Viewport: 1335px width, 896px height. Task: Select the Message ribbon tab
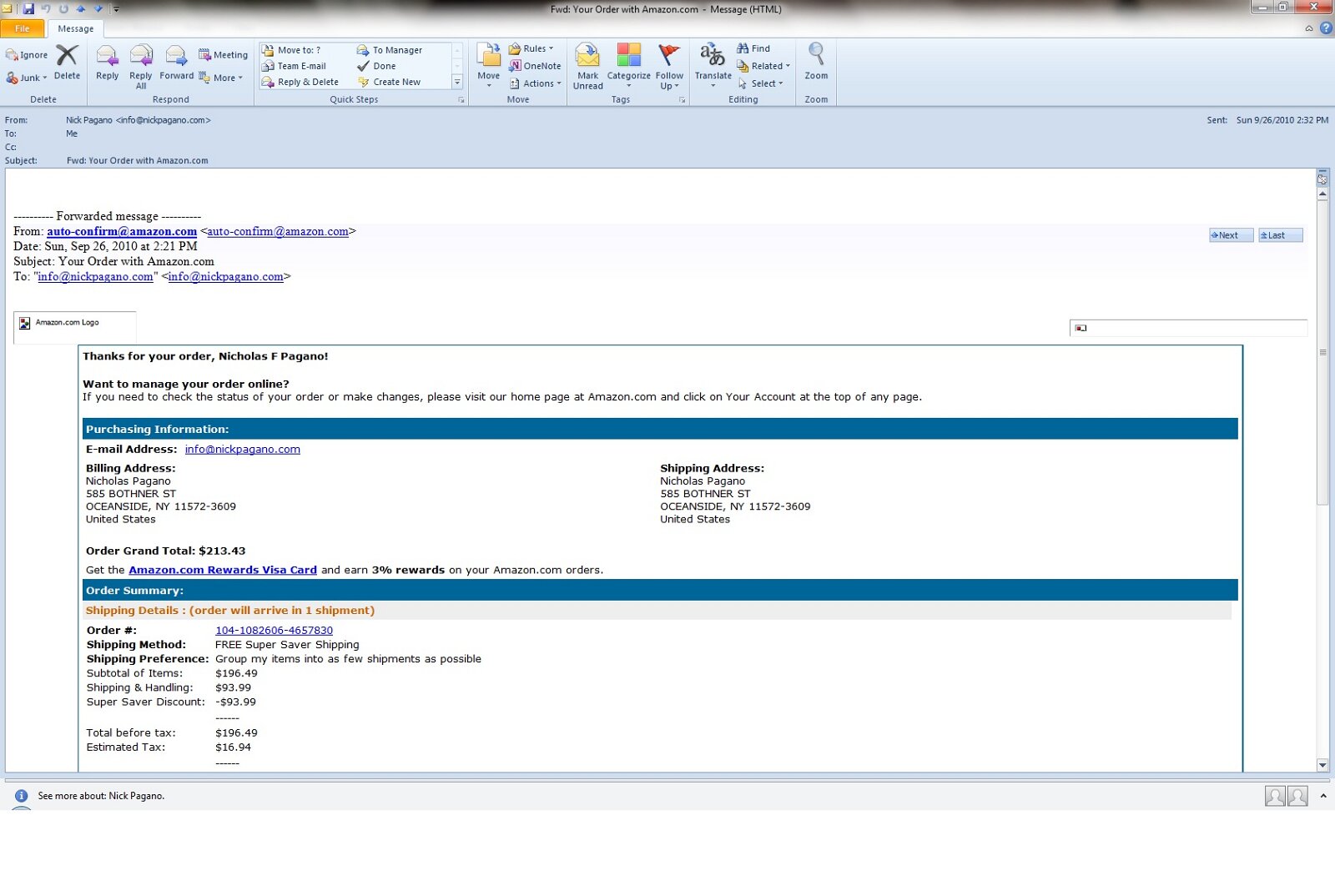pyautogui.click(x=76, y=28)
